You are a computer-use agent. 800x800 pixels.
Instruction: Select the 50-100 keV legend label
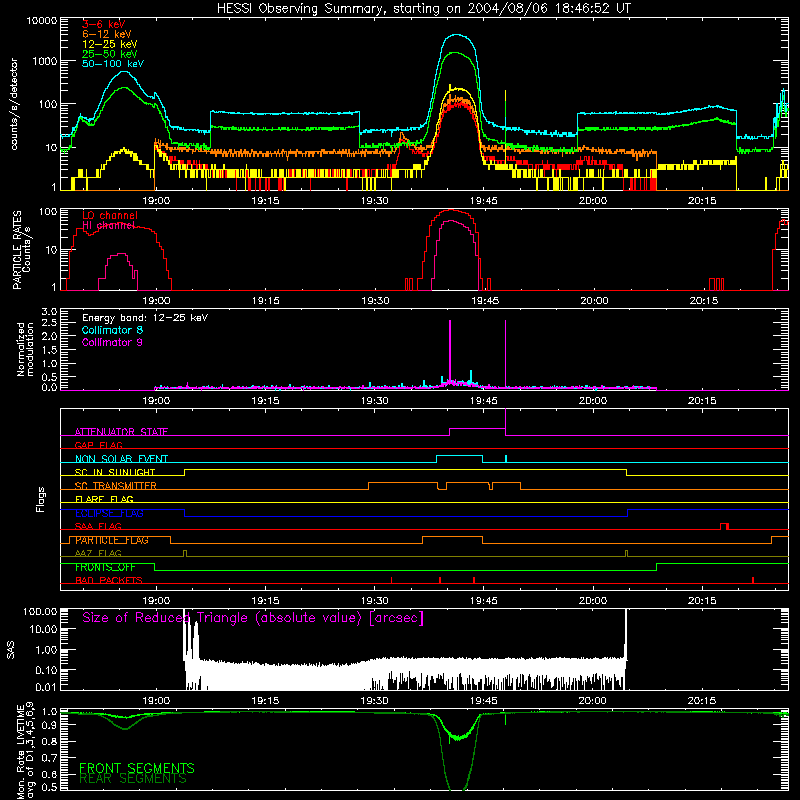(113, 64)
